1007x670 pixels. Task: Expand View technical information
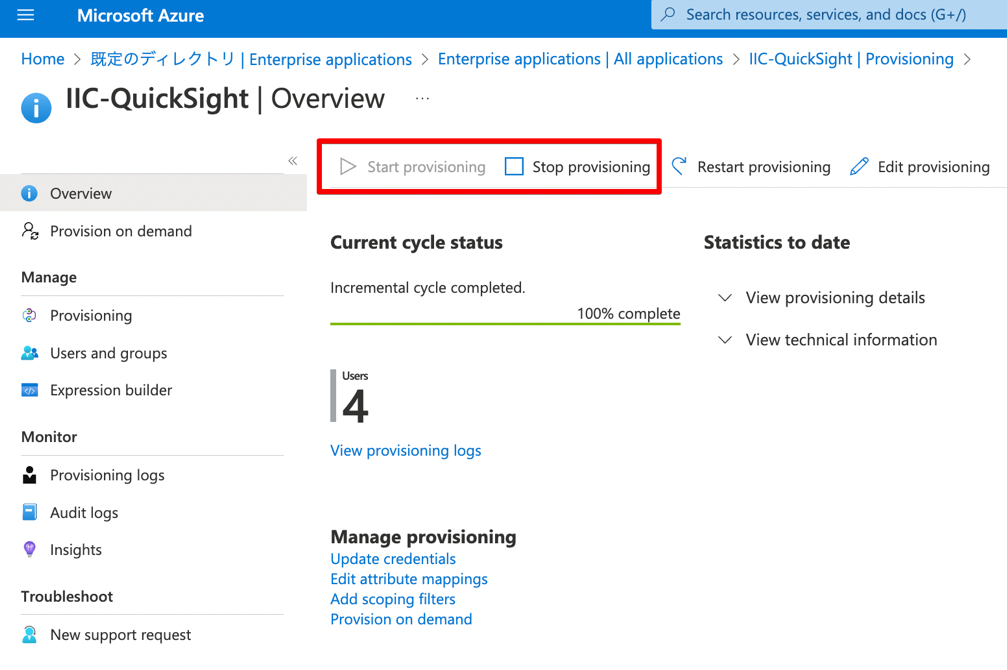(x=841, y=340)
